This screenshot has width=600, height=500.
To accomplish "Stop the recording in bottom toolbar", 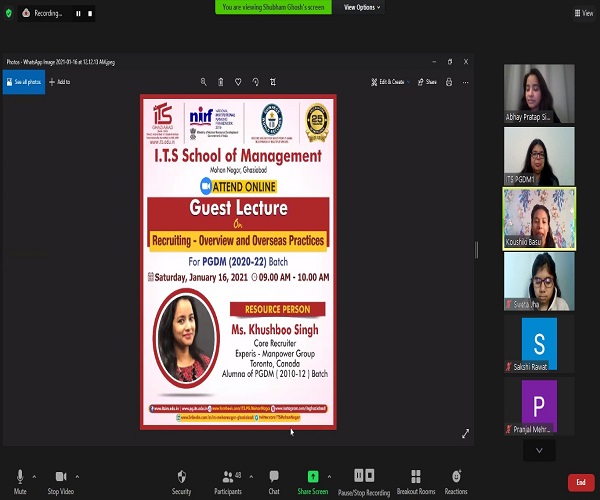I will pyautogui.click(x=370, y=476).
